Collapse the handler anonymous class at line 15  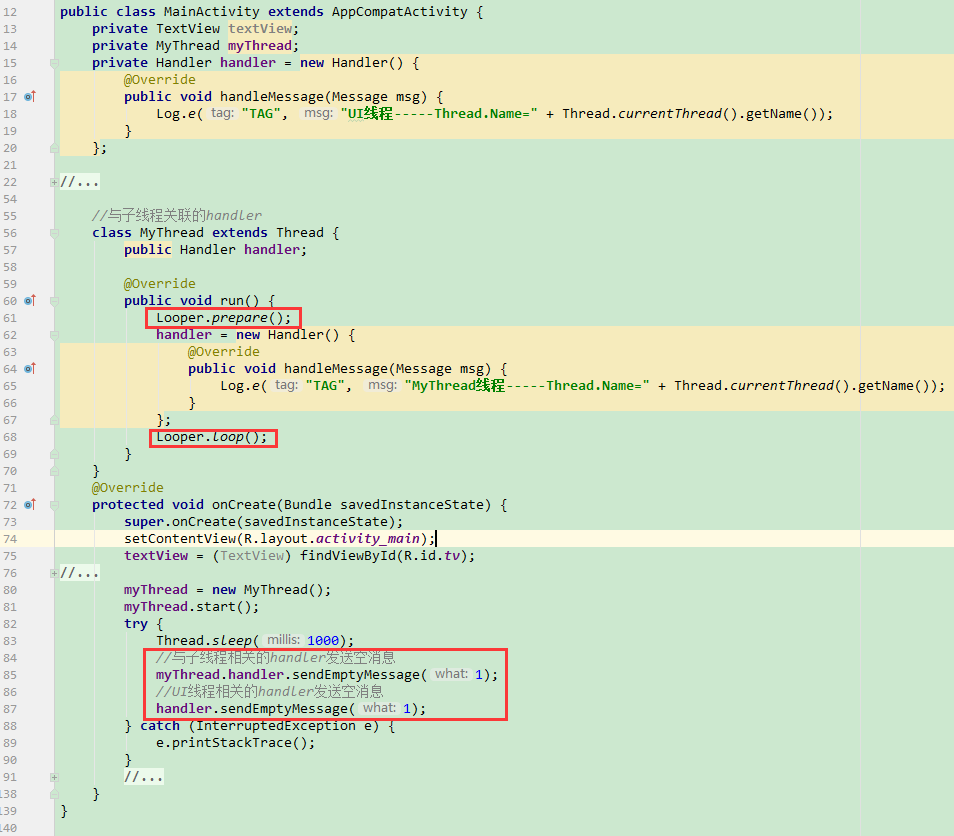pyautogui.click(x=54, y=63)
